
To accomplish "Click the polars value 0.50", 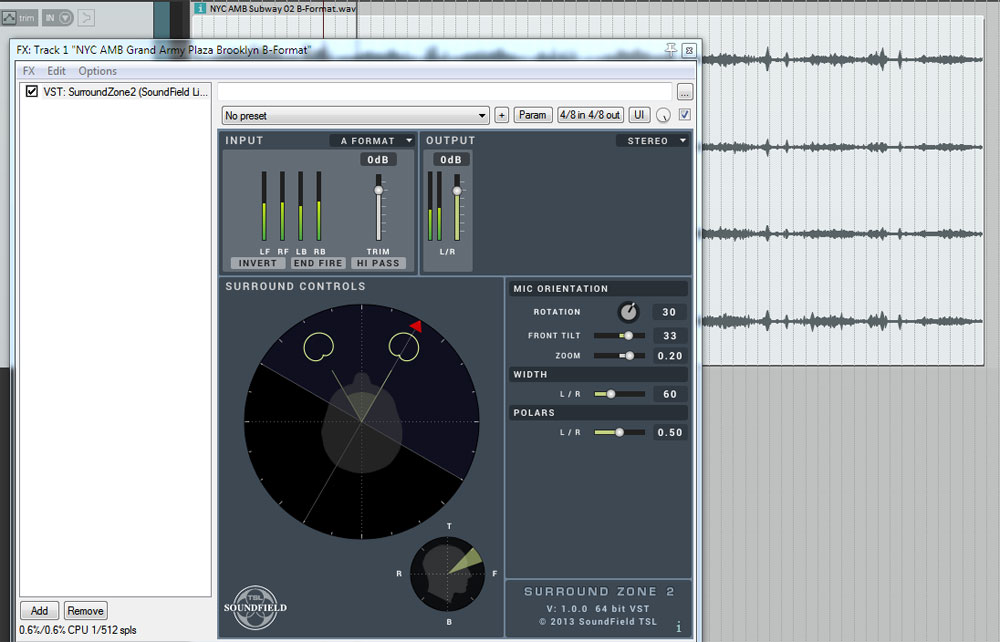I will [669, 432].
